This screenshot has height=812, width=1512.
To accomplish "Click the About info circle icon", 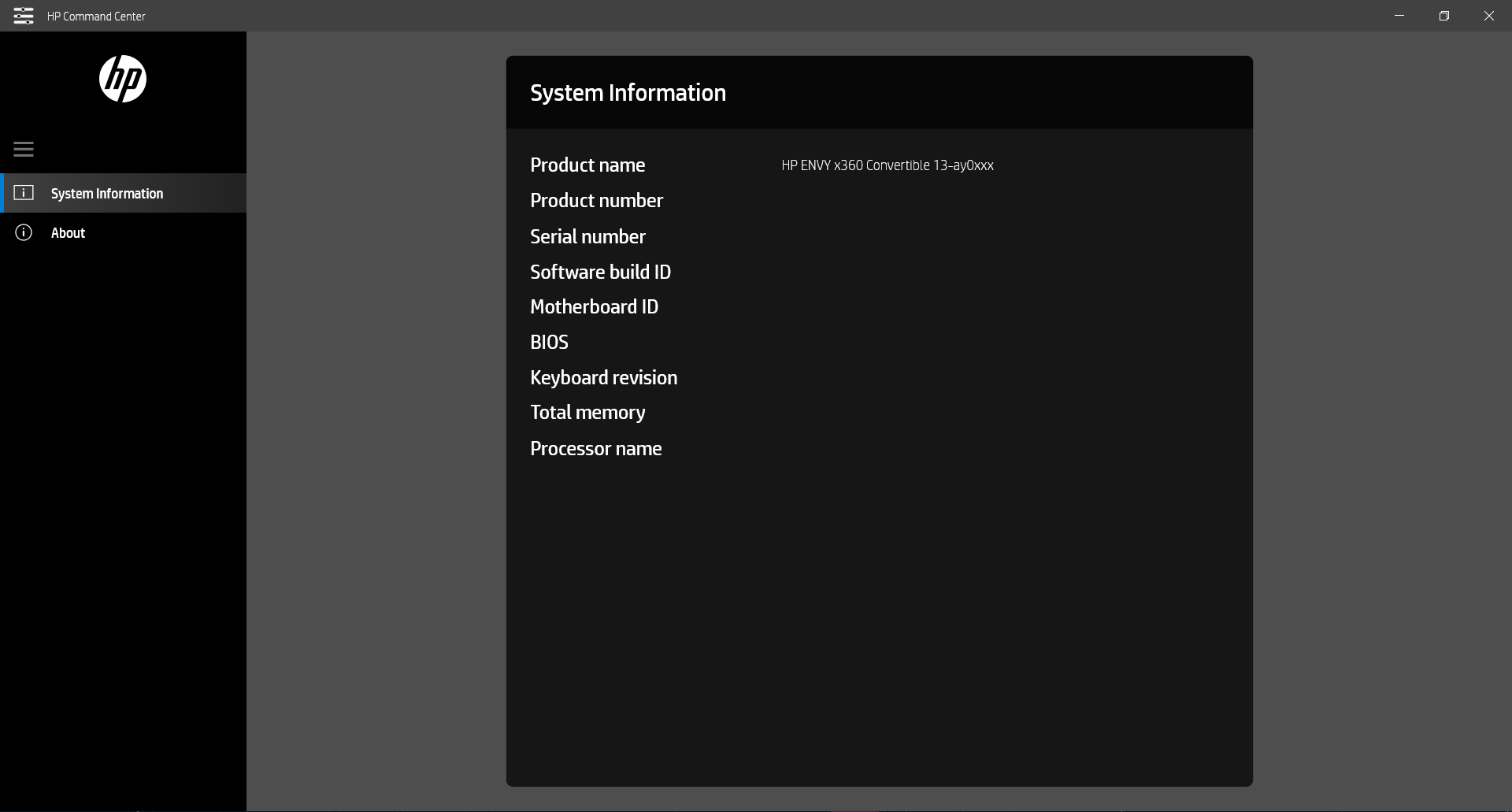I will click(24, 232).
